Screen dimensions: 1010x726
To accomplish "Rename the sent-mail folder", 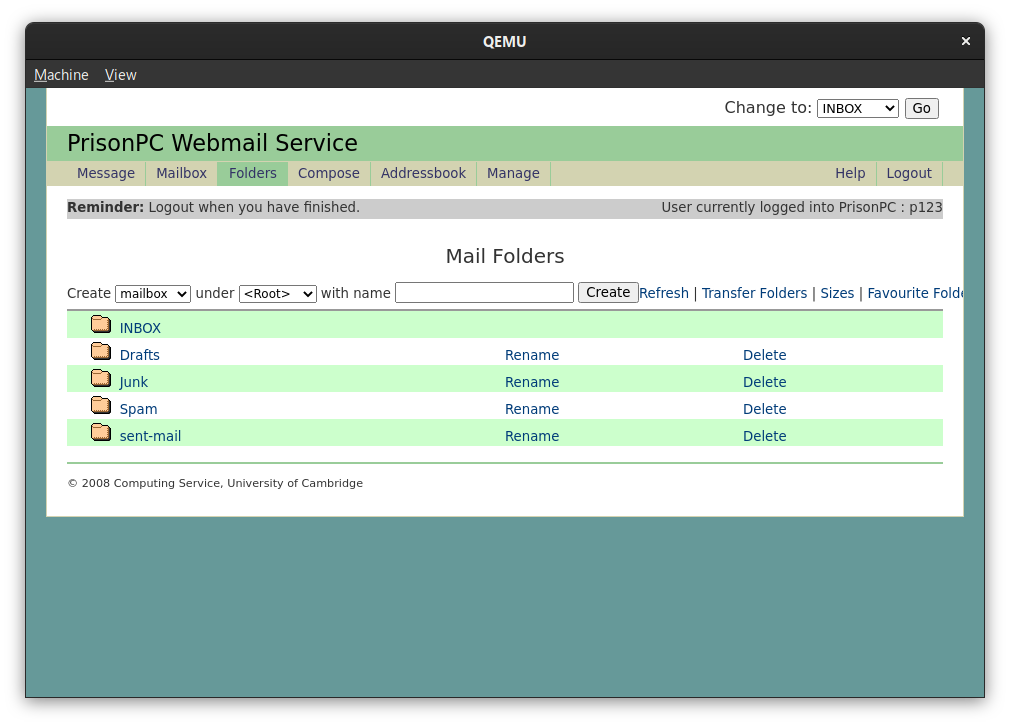I will [532, 436].
